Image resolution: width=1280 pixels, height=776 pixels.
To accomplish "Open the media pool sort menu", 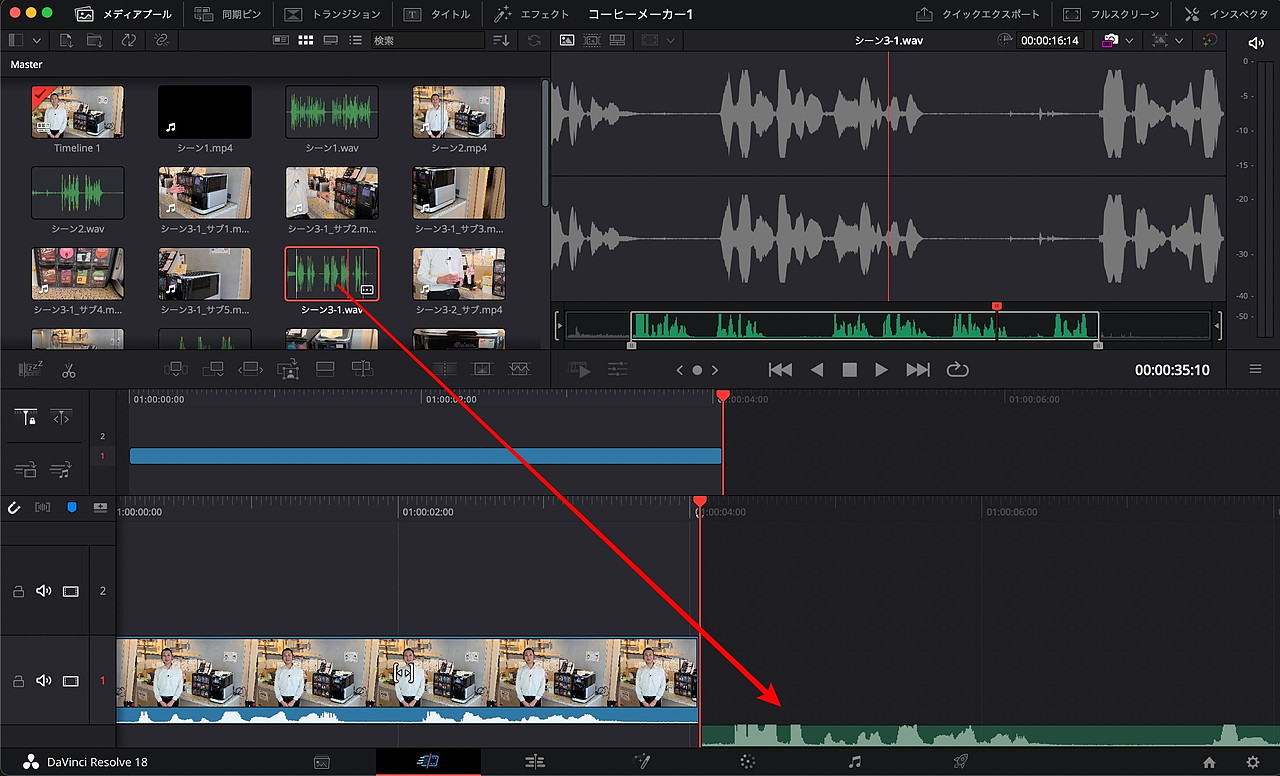I will coord(502,40).
